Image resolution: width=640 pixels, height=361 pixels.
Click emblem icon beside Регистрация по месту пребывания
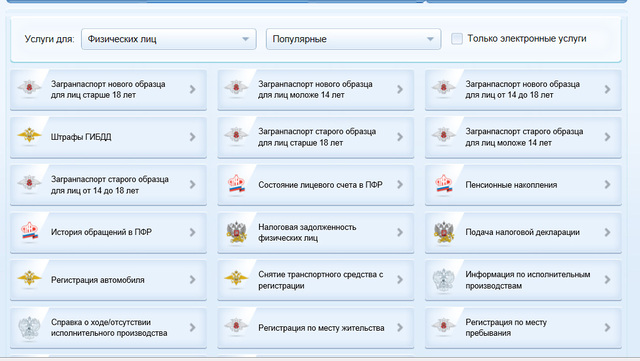pos(444,326)
